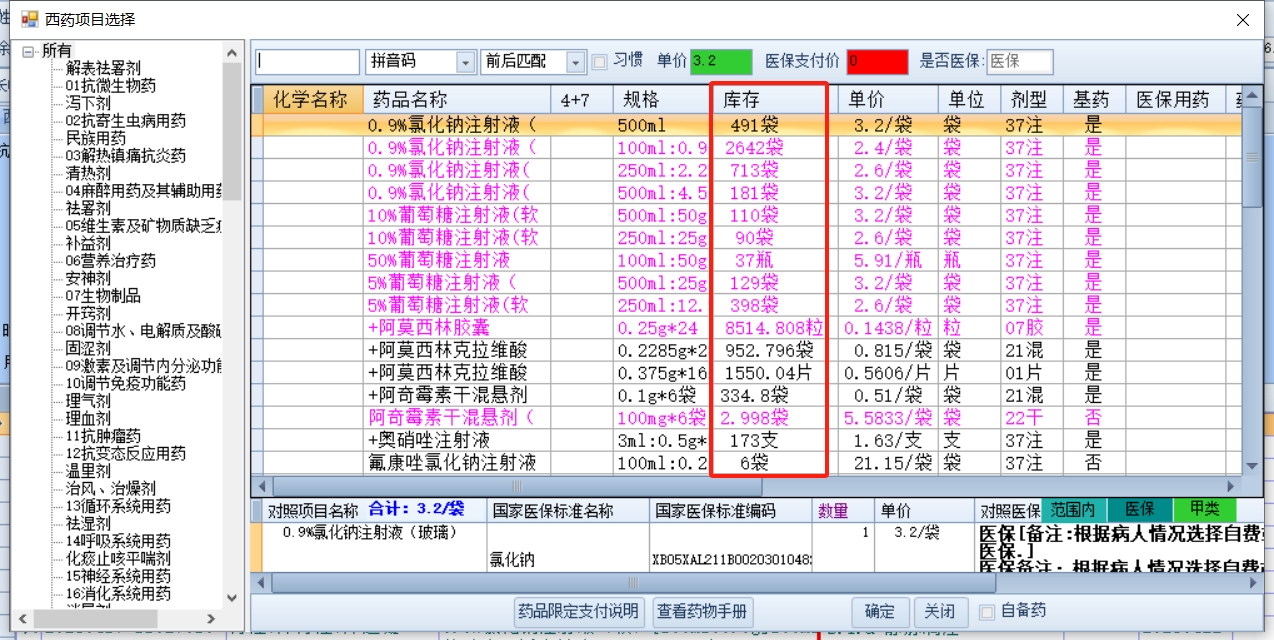Click the 范围内 green tag
This screenshot has width=1274, height=640.
[x=1072, y=509]
